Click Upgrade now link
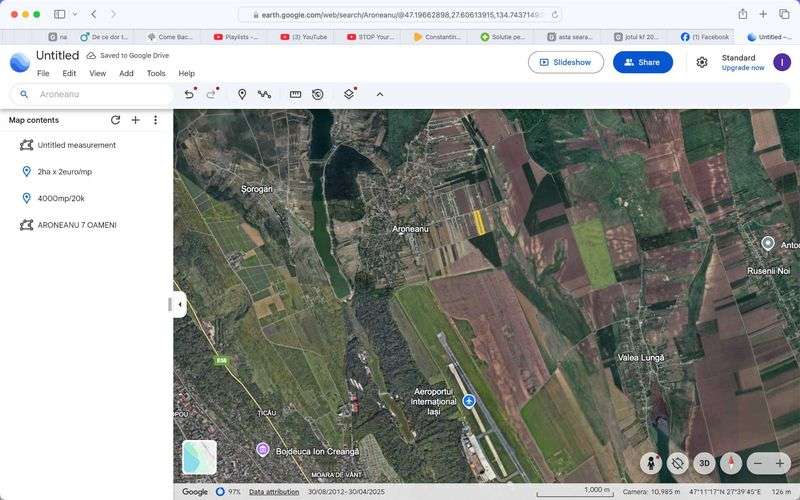Image resolution: width=800 pixels, height=500 pixels. (743, 68)
